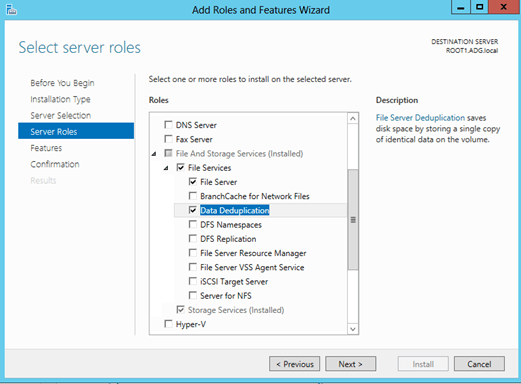Viewport: 521px width, 384px height.
Task: Select the File Server VSS Agent Service label
Action: (252, 267)
